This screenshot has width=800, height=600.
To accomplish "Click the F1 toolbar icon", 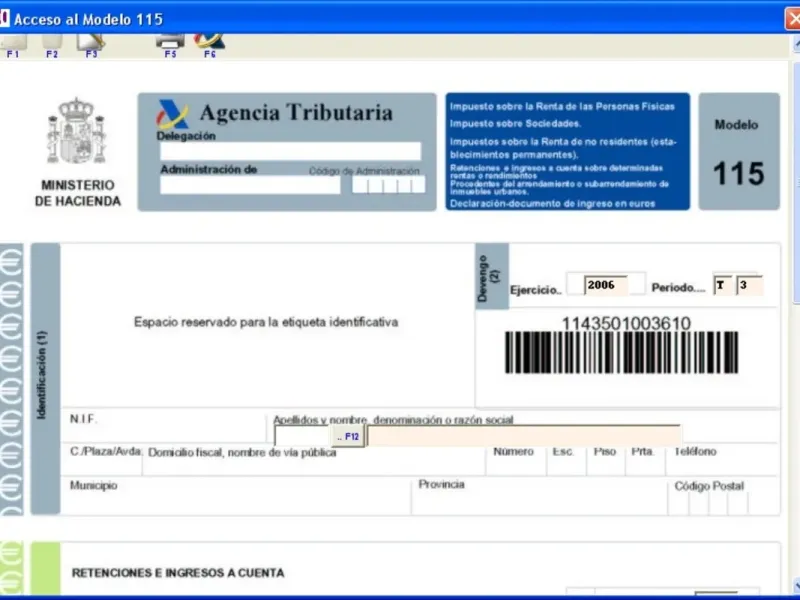I will coord(13,45).
